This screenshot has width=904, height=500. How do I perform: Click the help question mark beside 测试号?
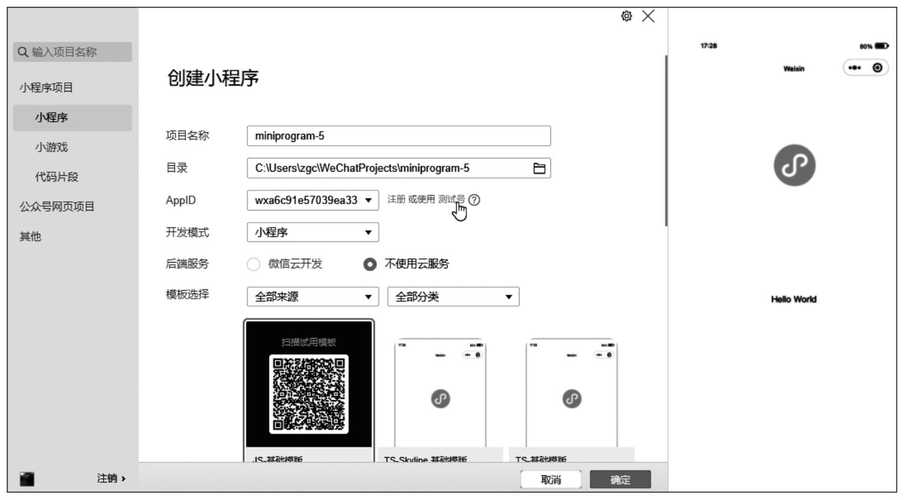pyautogui.click(x=474, y=200)
